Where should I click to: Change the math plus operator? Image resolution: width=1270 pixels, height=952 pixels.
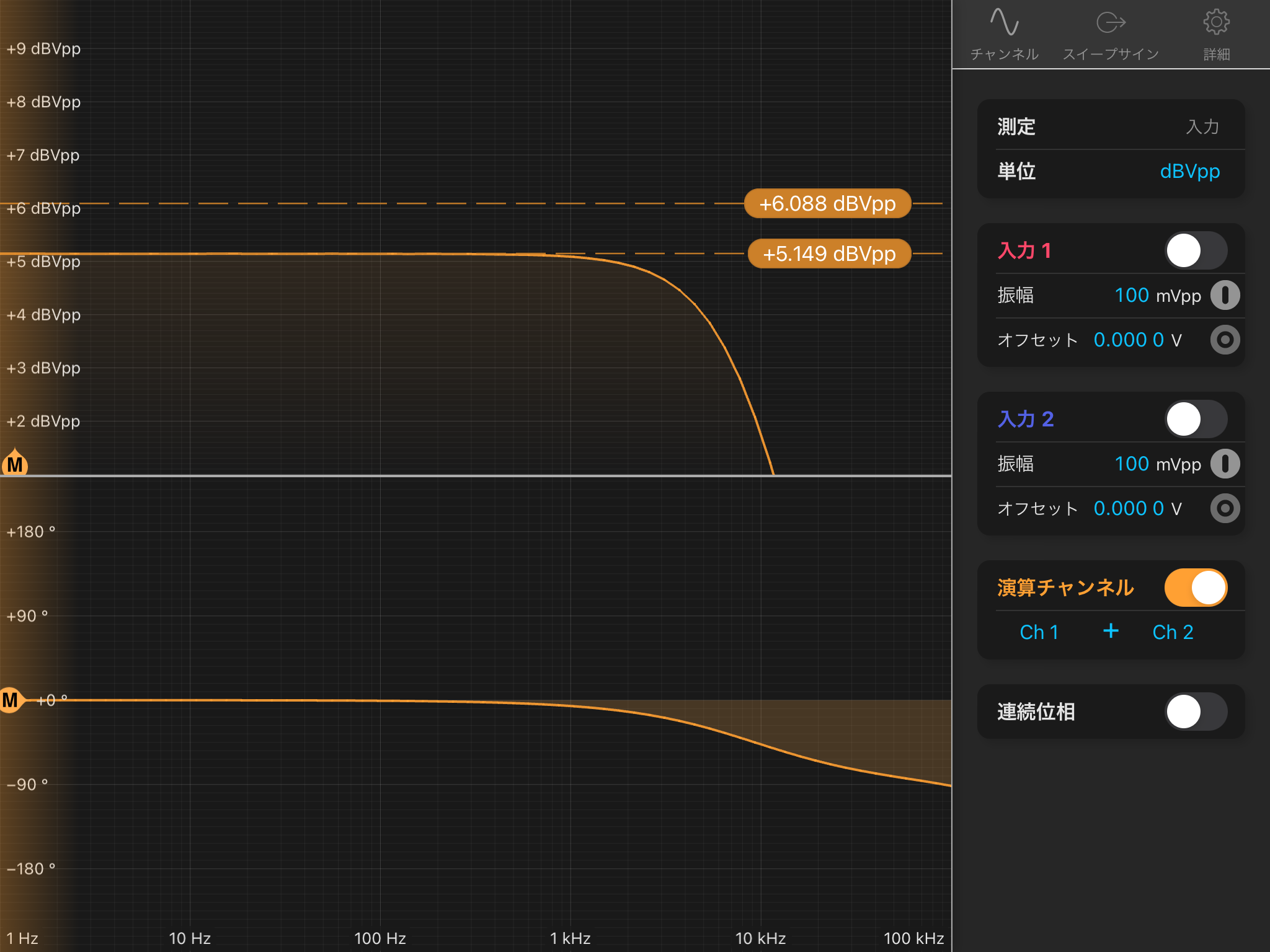click(x=1111, y=631)
